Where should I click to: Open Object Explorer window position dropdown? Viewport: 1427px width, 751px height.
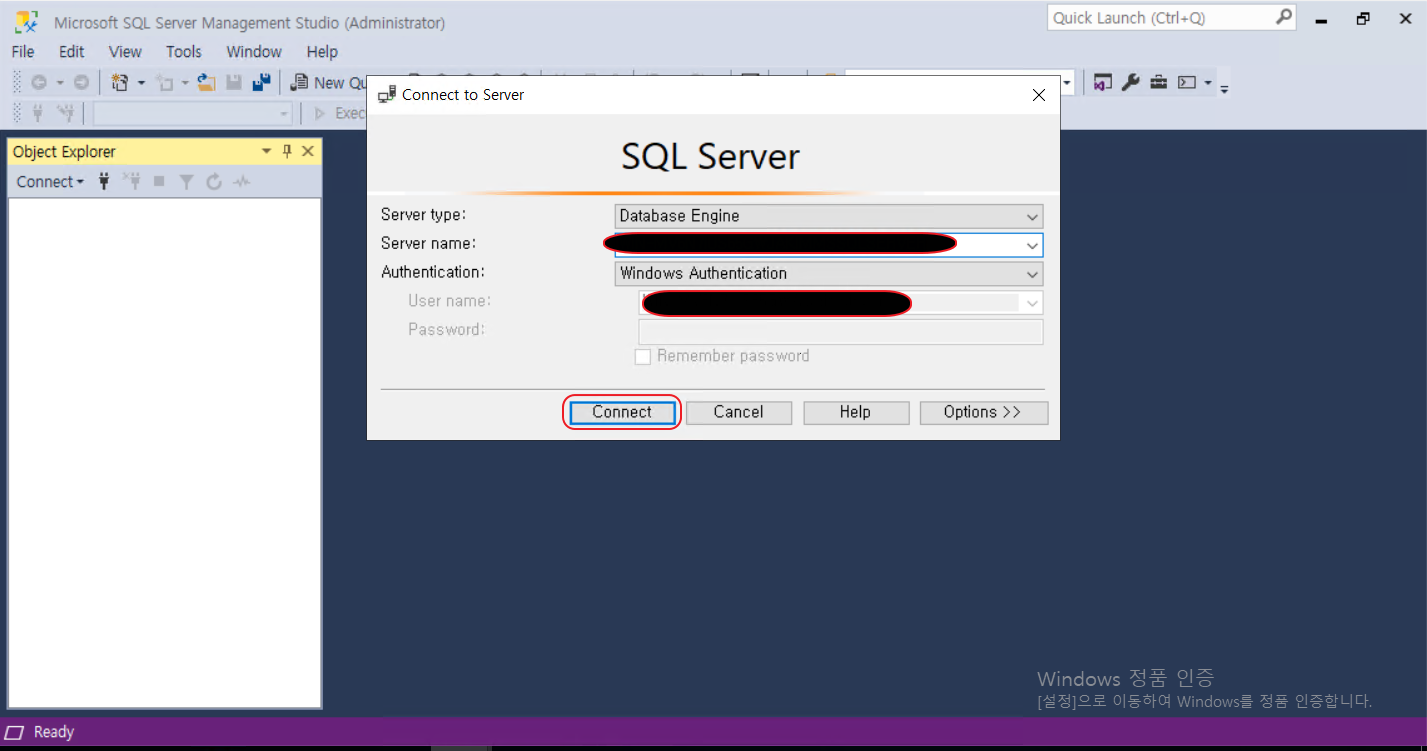[267, 151]
